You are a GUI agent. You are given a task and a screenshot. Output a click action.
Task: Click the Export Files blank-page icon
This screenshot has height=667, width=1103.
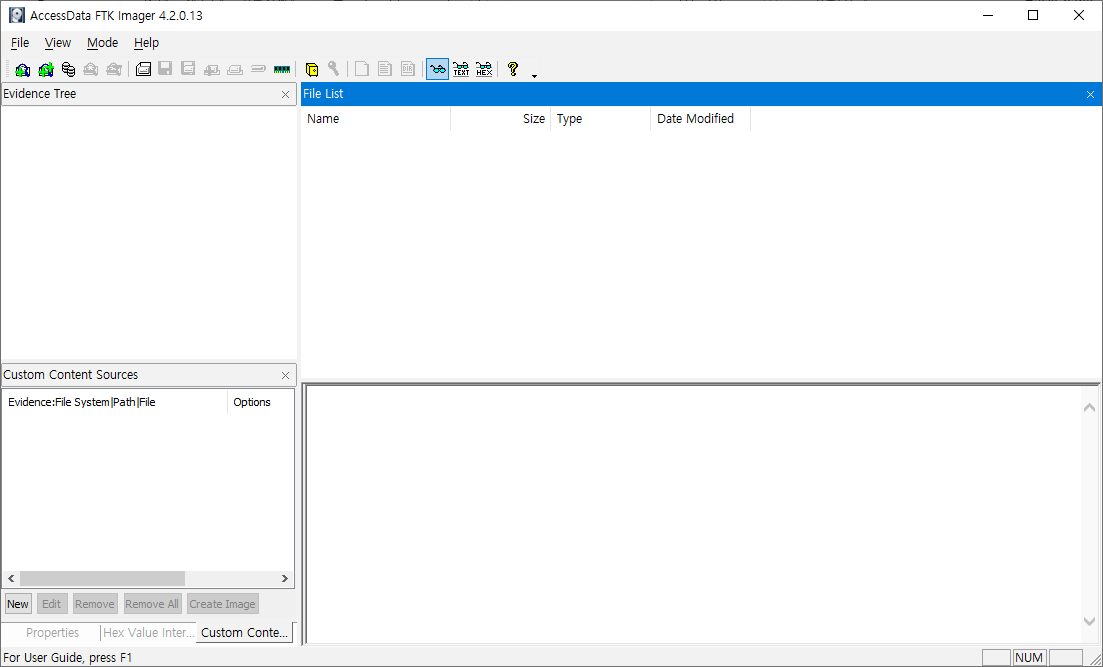point(362,69)
